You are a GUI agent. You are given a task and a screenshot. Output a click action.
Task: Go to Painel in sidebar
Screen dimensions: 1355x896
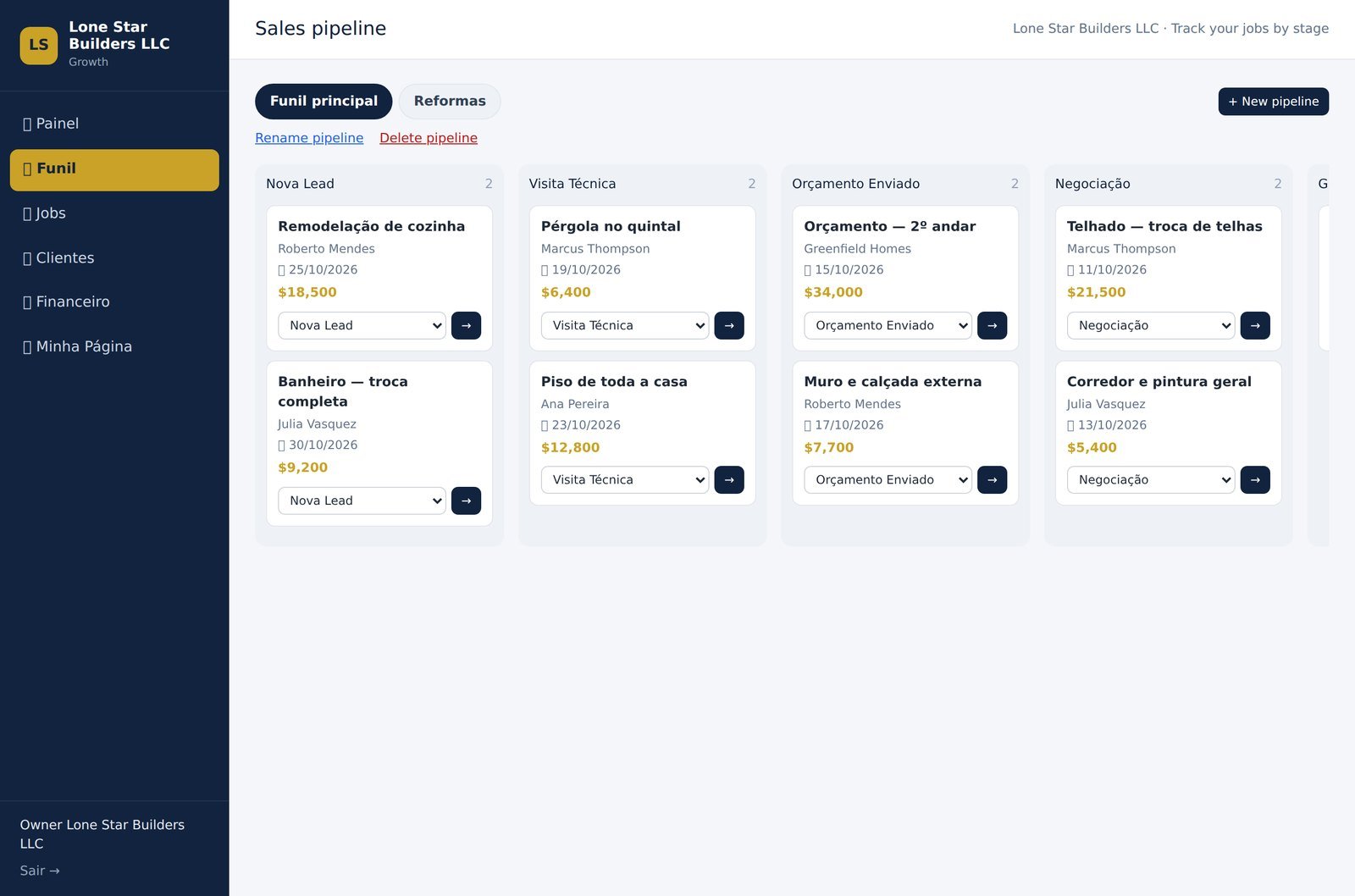tap(114, 124)
